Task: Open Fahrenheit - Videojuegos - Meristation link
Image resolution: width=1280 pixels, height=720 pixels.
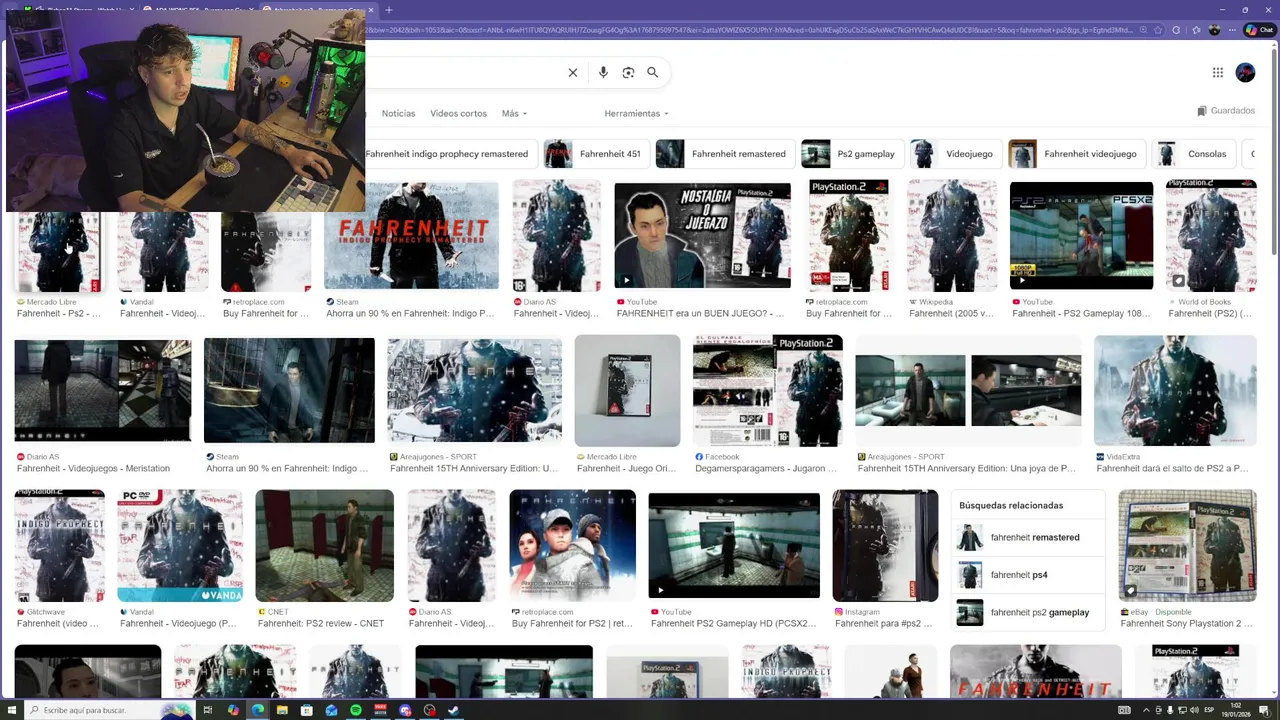Action: pyautogui.click(x=93, y=468)
